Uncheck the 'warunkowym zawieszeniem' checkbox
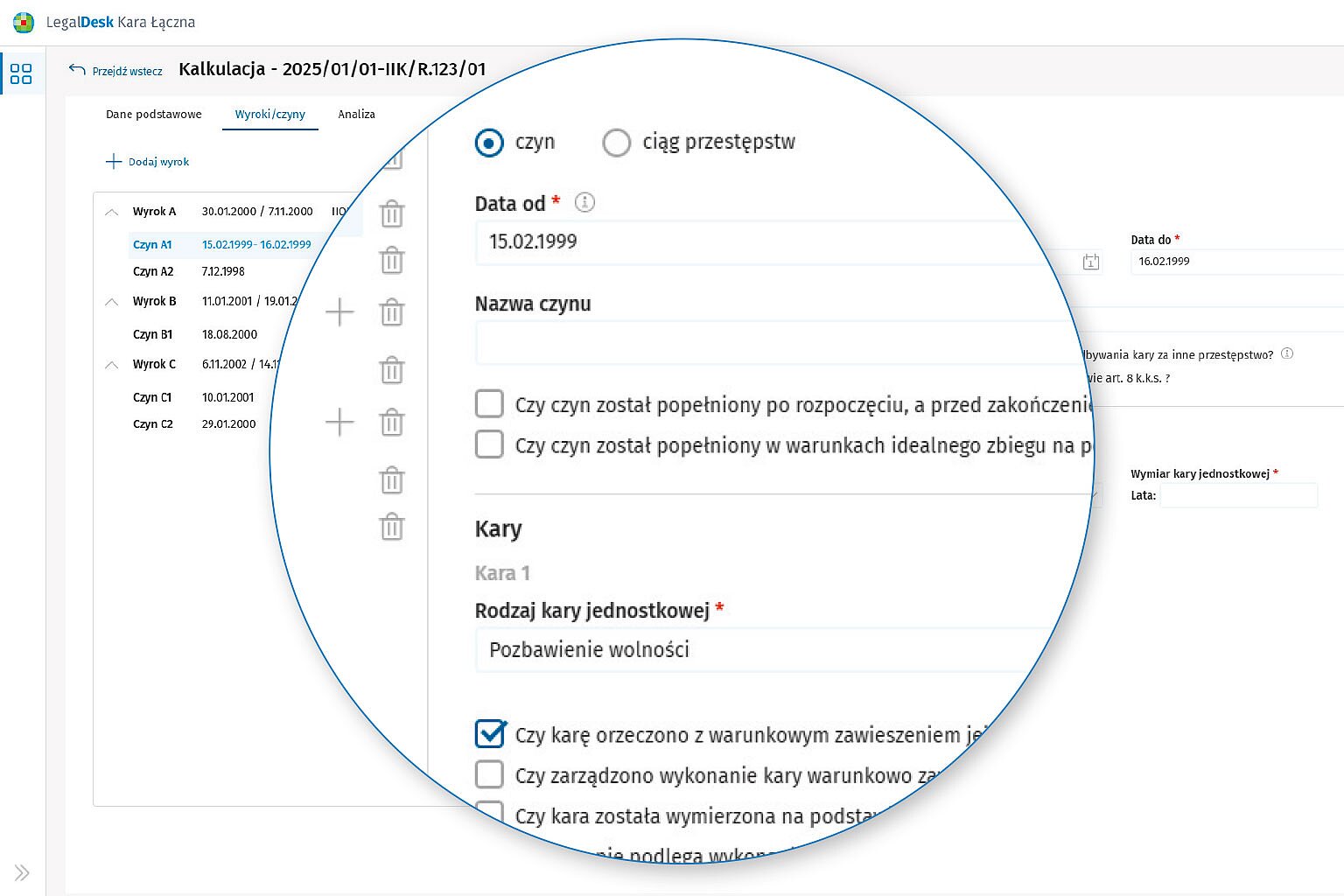This screenshot has height=896, width=1344. pos(490,734)
